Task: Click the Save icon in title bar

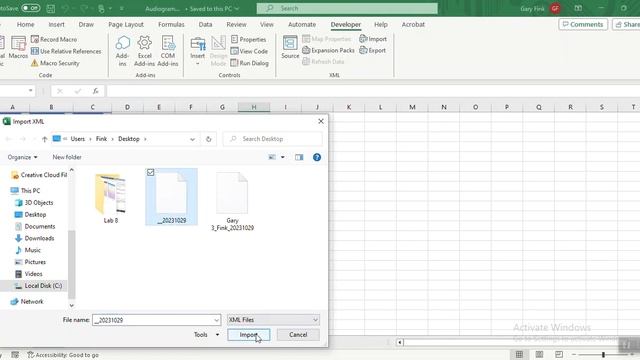Action: click(51, 8)
